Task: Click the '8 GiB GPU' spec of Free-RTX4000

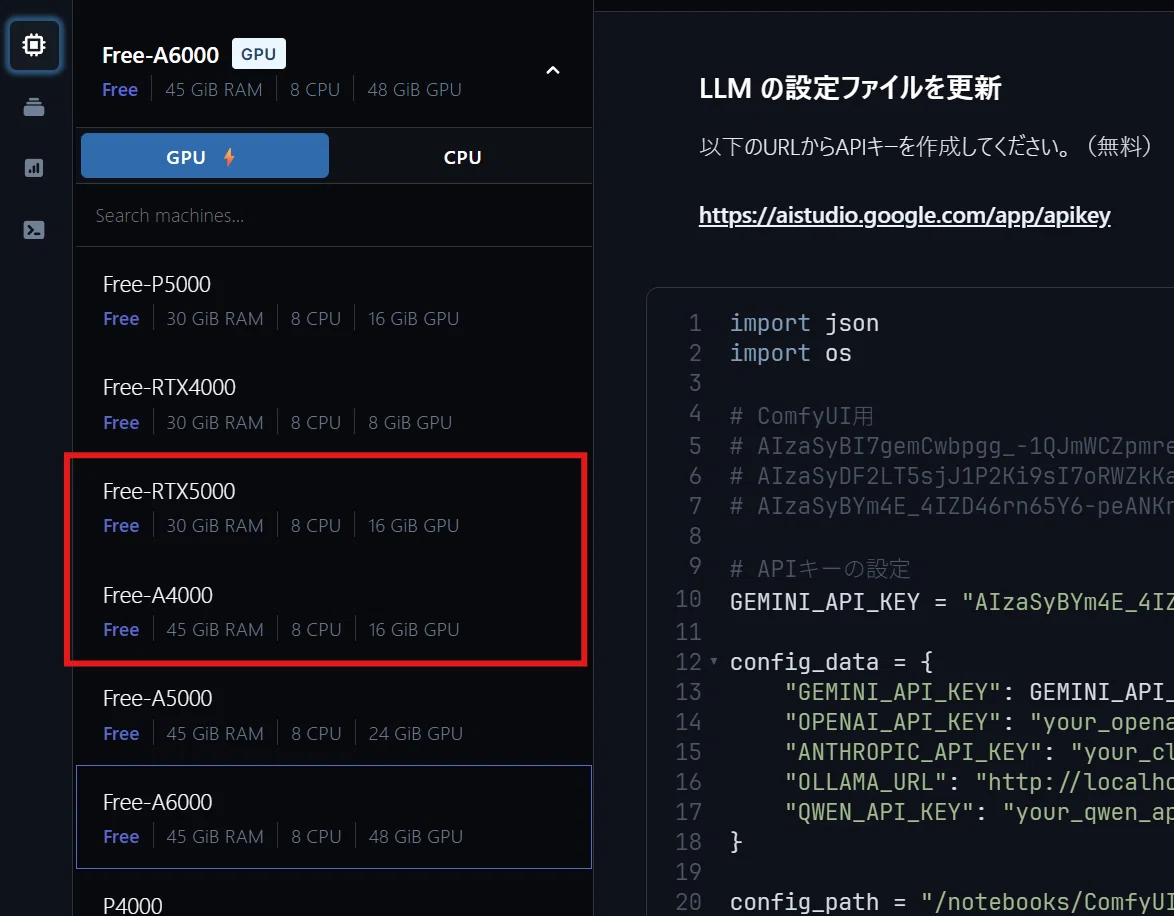Action: click(x=410, y=422)
